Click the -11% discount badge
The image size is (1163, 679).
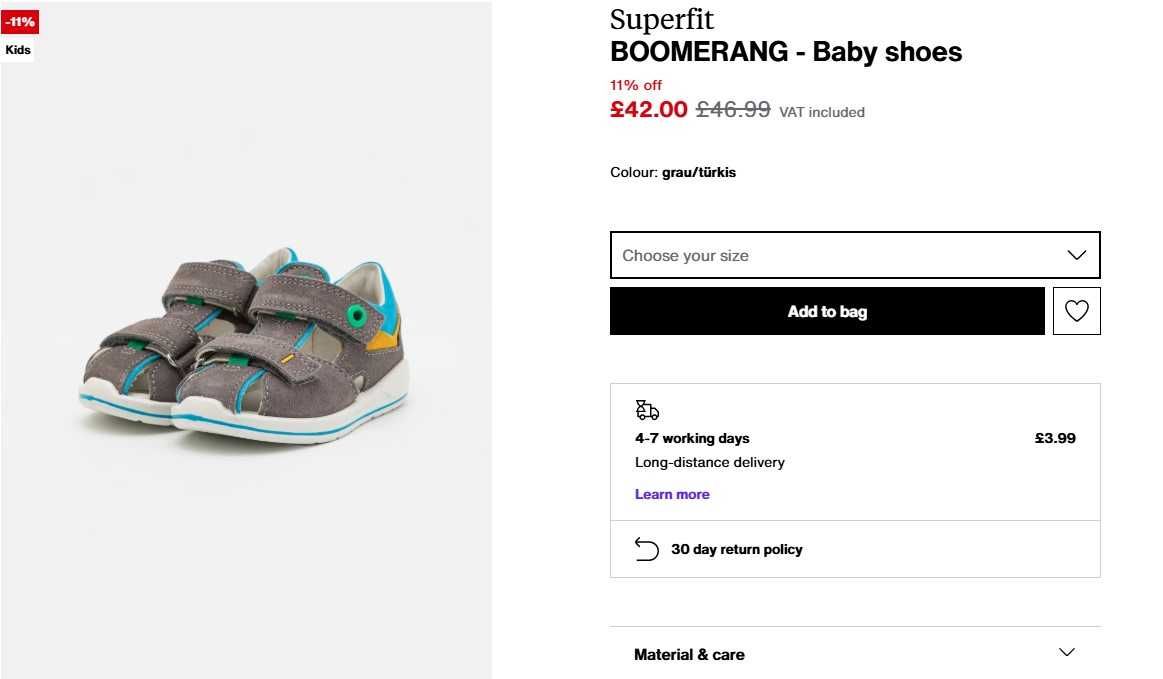tap(20, 22)
